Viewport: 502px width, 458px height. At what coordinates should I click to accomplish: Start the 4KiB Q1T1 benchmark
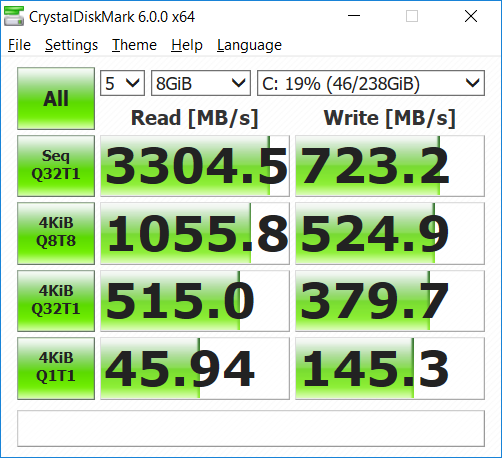coord(56,368)
